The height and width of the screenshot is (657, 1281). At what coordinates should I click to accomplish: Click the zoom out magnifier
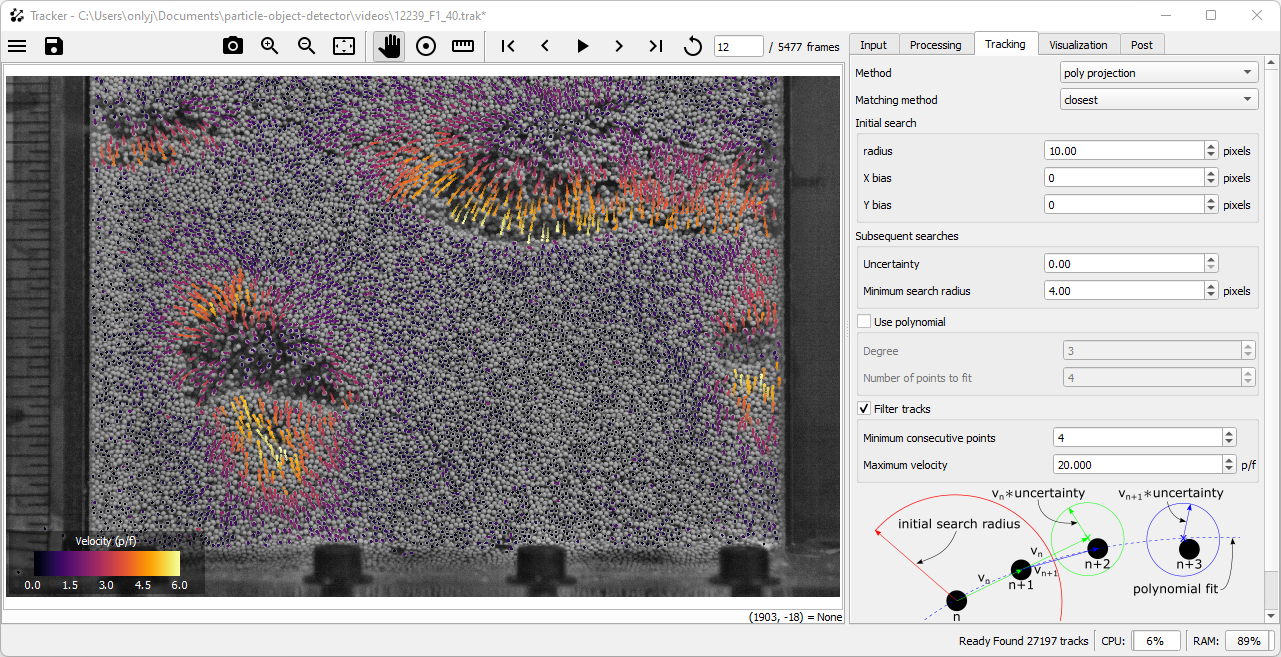(307, 46)
